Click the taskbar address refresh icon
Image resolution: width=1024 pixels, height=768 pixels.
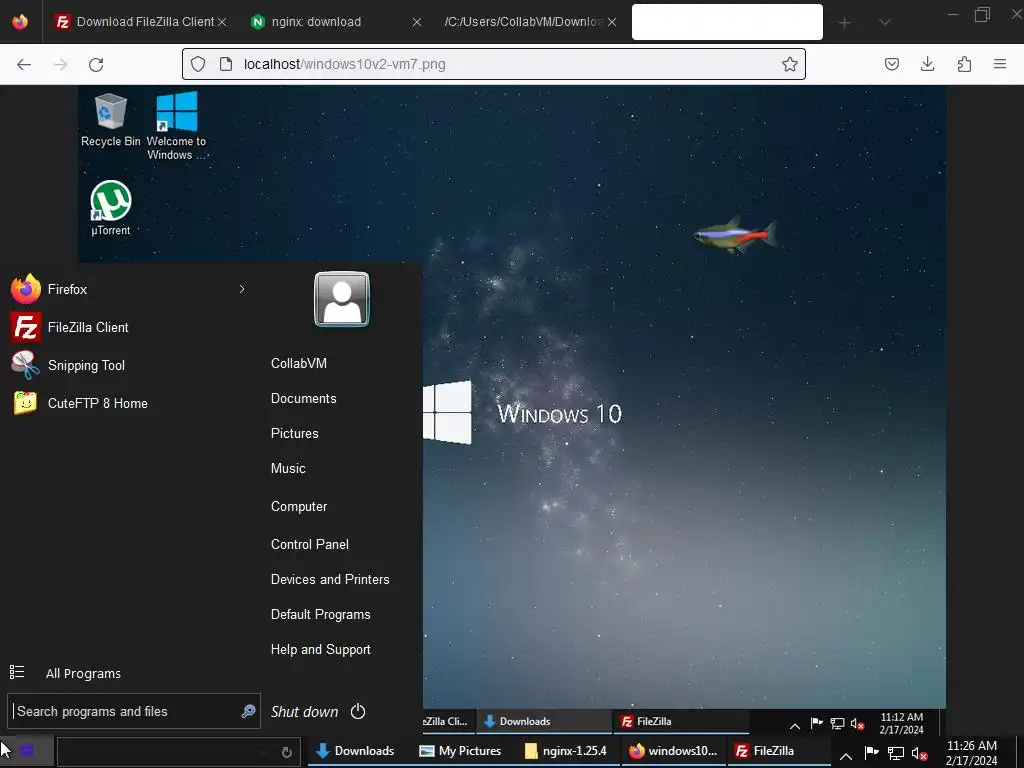286,752
